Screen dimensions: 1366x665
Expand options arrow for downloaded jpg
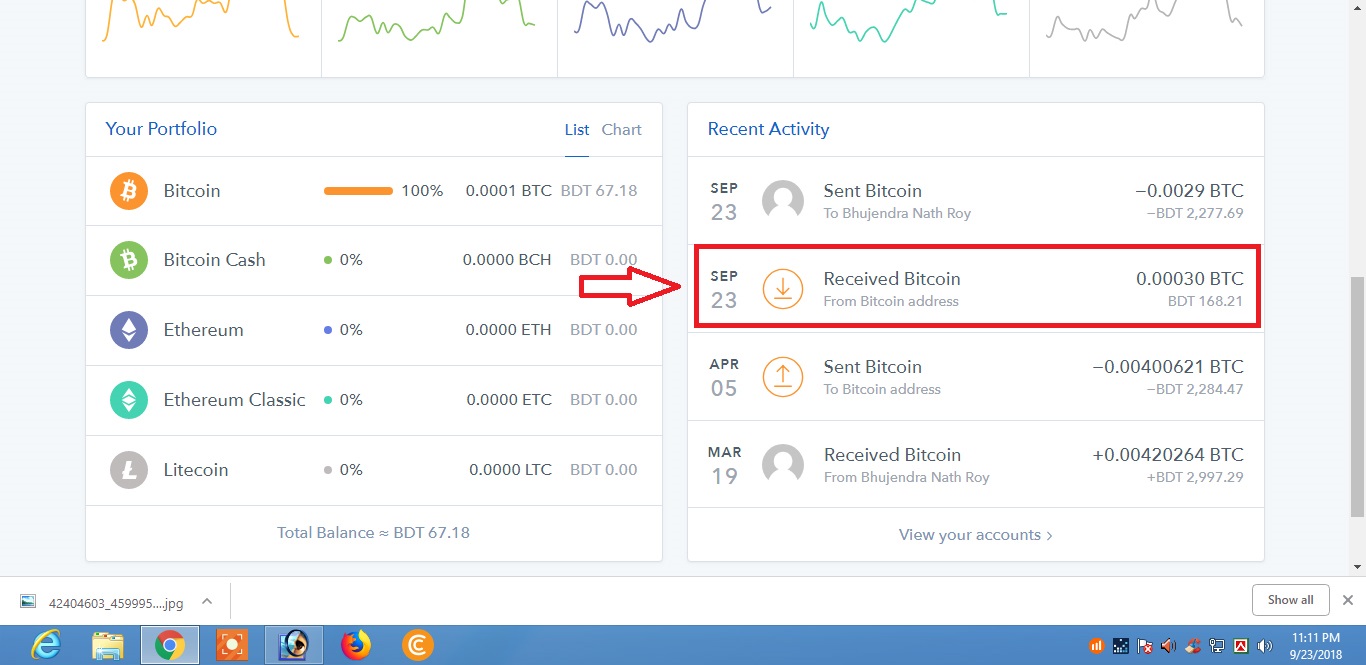pyautogui.click(x=207, y=601)
